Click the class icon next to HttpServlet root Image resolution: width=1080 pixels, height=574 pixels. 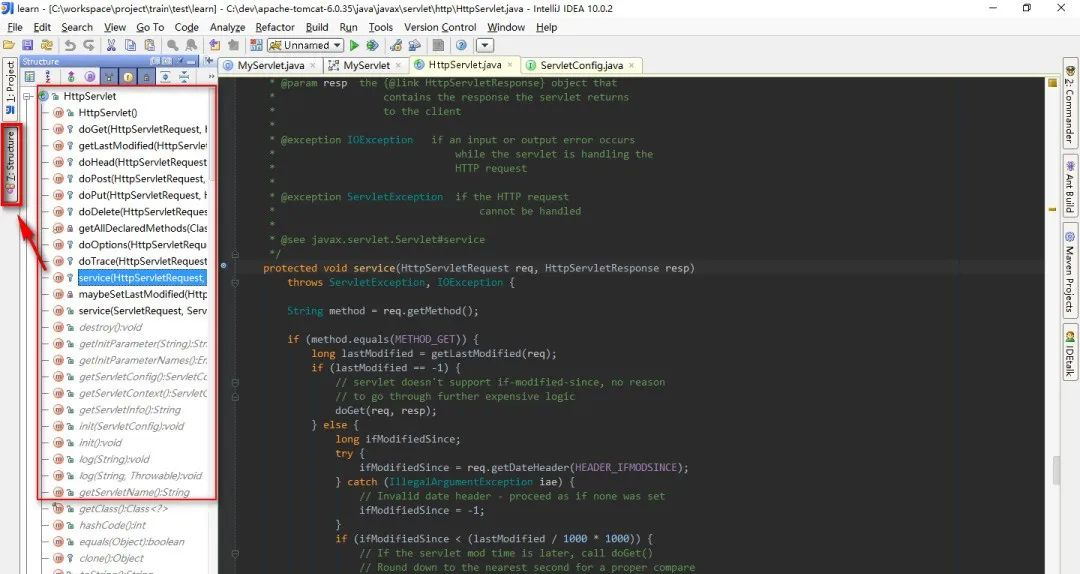(44, 96)
